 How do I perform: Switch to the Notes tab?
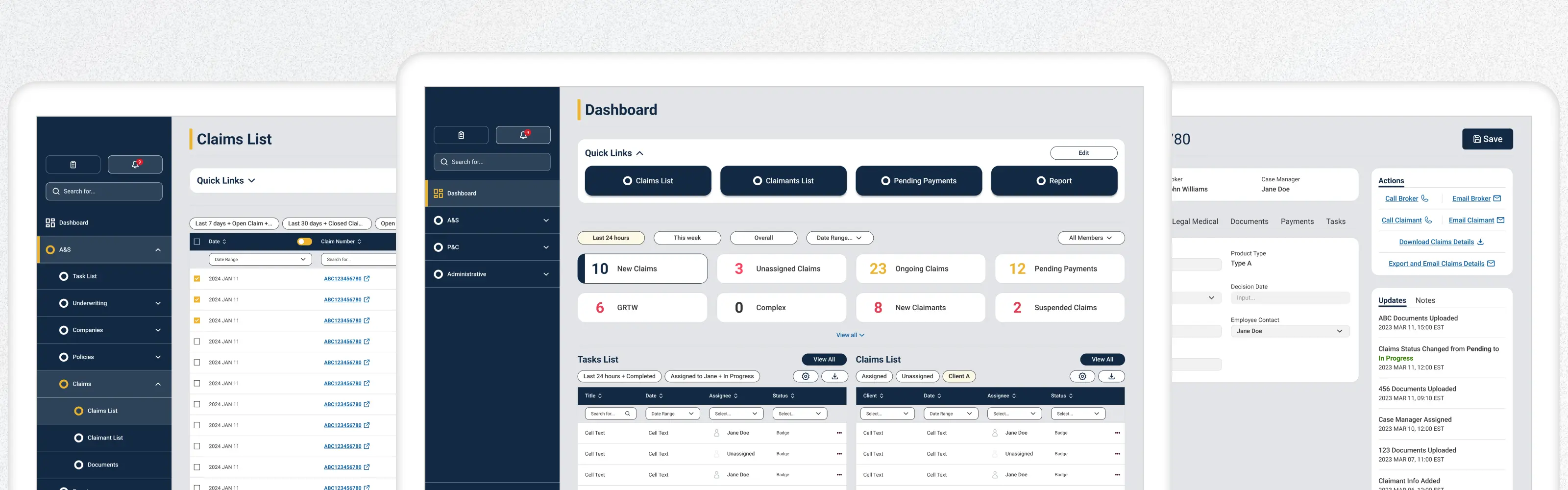[1425, 300]
